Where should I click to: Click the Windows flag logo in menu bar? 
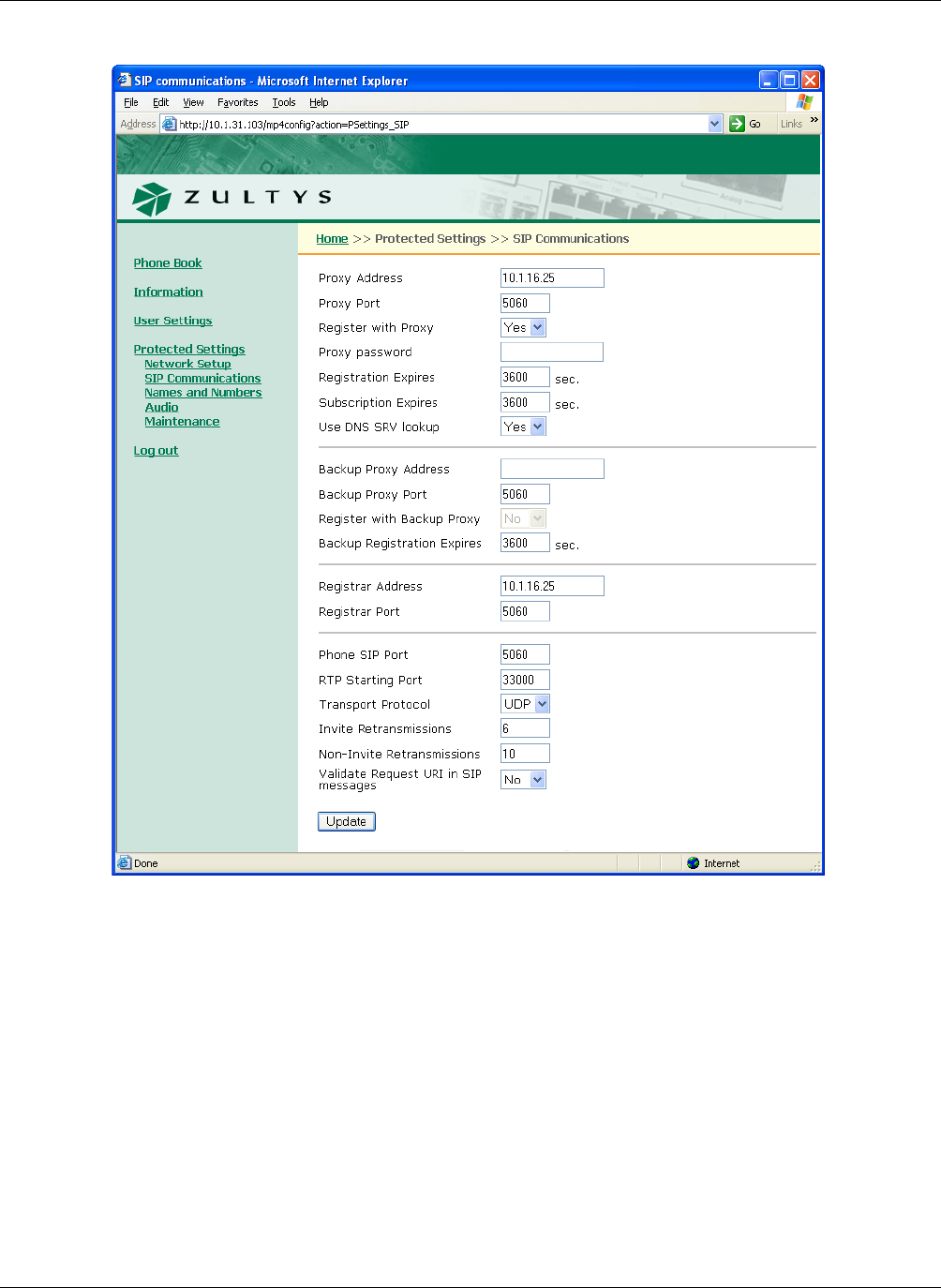pyautogui.click(x=804, y=102)
